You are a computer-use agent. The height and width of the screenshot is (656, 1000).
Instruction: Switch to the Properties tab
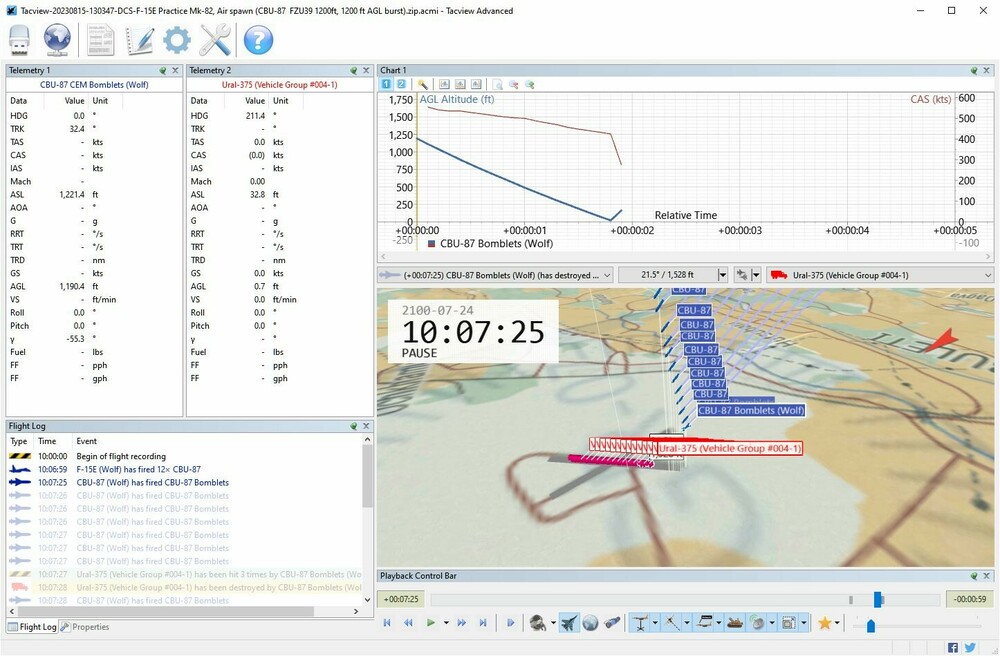click(x=84, y=627)
